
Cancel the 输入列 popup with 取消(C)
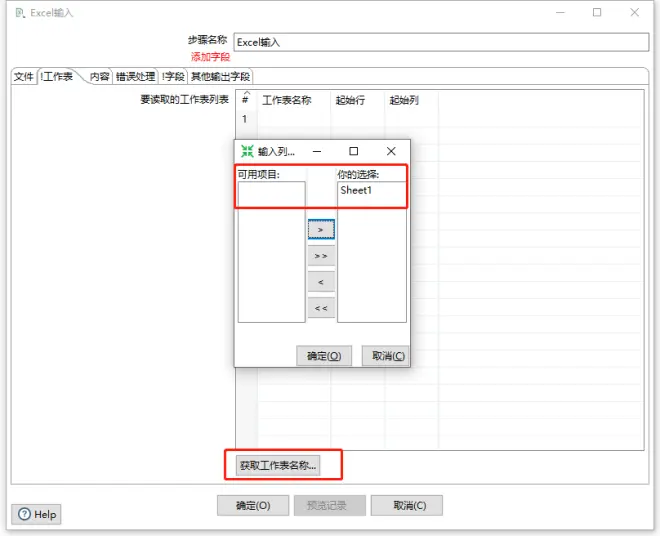coord(388,356)
